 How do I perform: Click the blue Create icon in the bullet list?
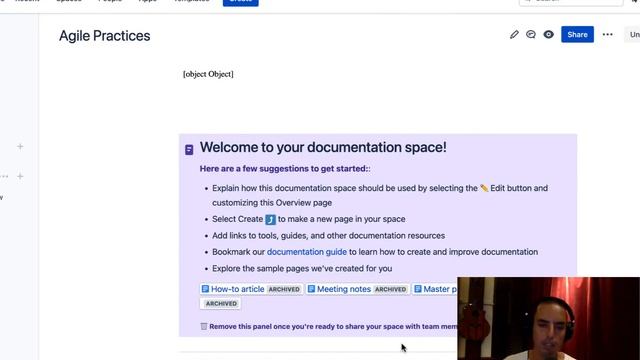coord(271,220)
